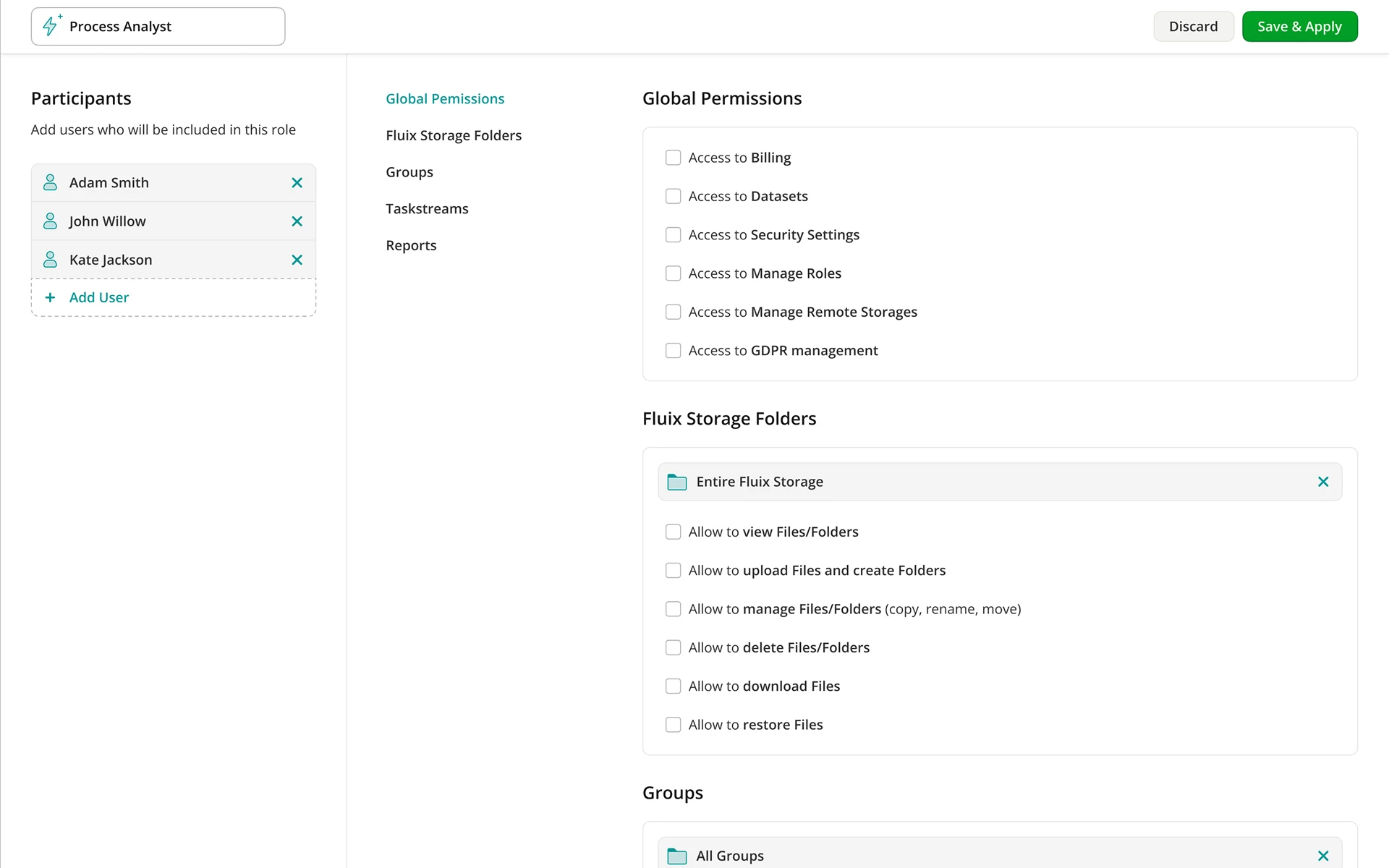Remove Entire Fluix Storage folder entry
Screen dimensions: 1389x868
click(1322, 482)
